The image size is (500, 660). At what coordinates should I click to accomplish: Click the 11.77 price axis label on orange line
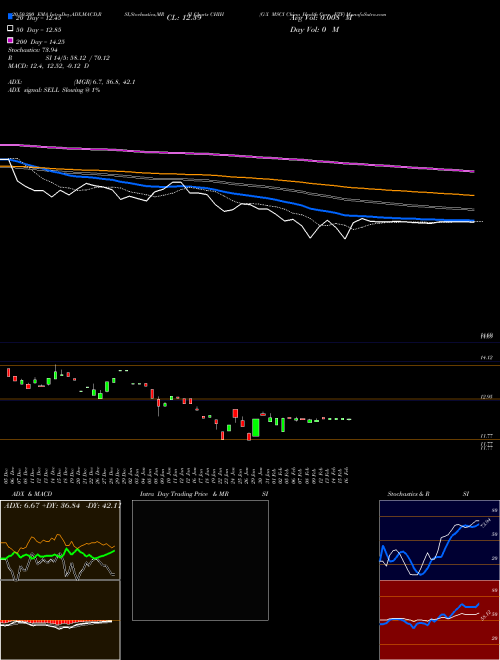coord(486,436)
